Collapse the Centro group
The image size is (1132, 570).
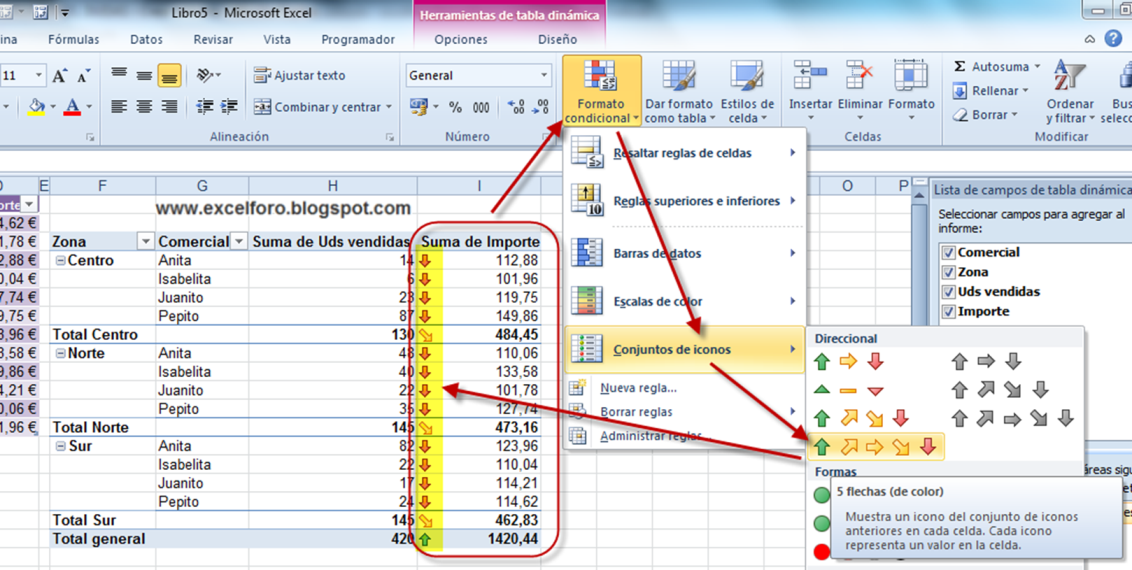point(60,260)
